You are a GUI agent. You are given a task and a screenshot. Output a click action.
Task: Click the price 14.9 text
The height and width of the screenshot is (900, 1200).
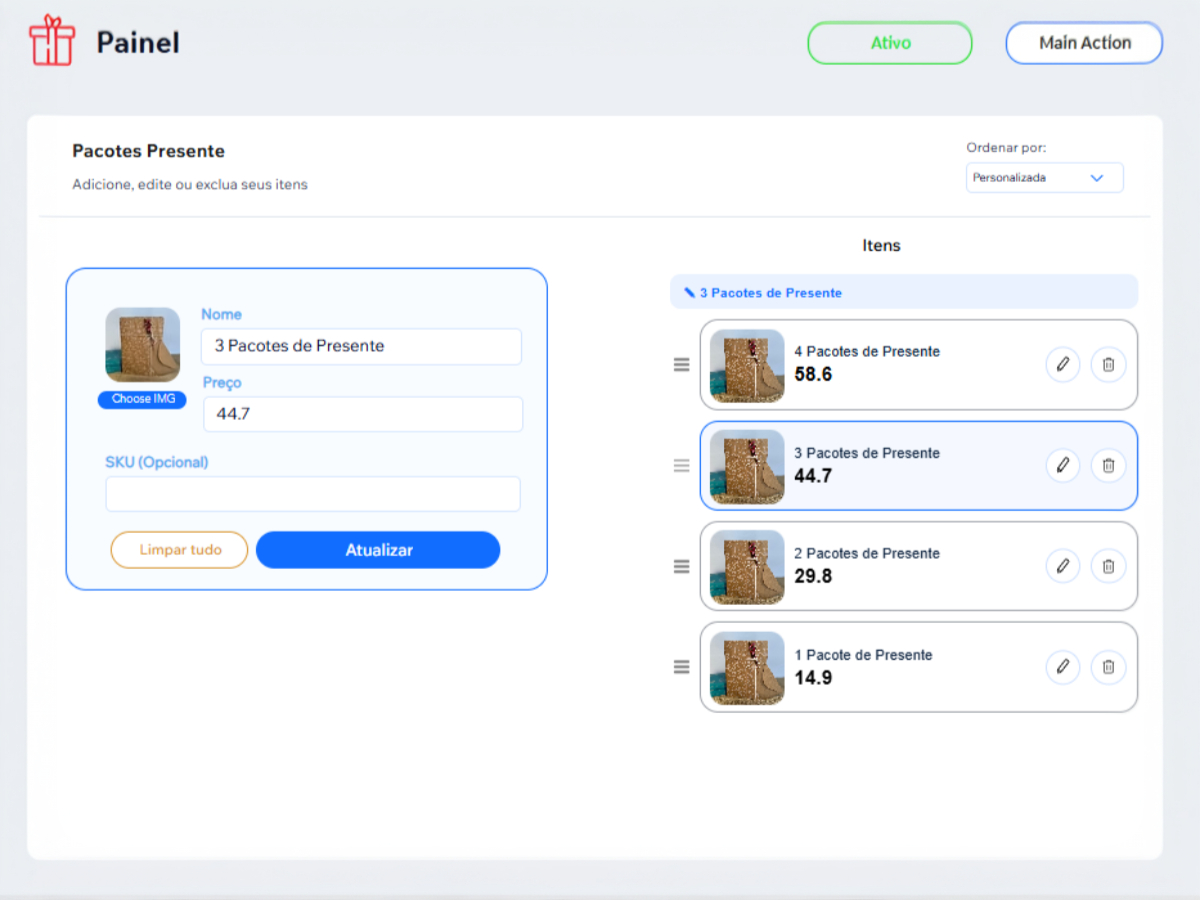(x=813, y=678)
